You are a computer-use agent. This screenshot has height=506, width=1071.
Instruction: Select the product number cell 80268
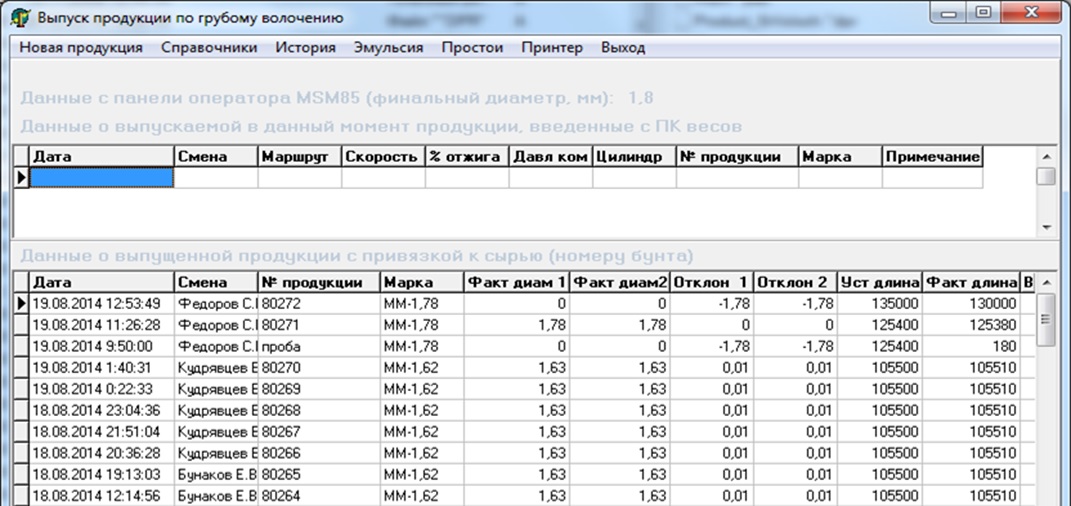(x=319, y=410)
